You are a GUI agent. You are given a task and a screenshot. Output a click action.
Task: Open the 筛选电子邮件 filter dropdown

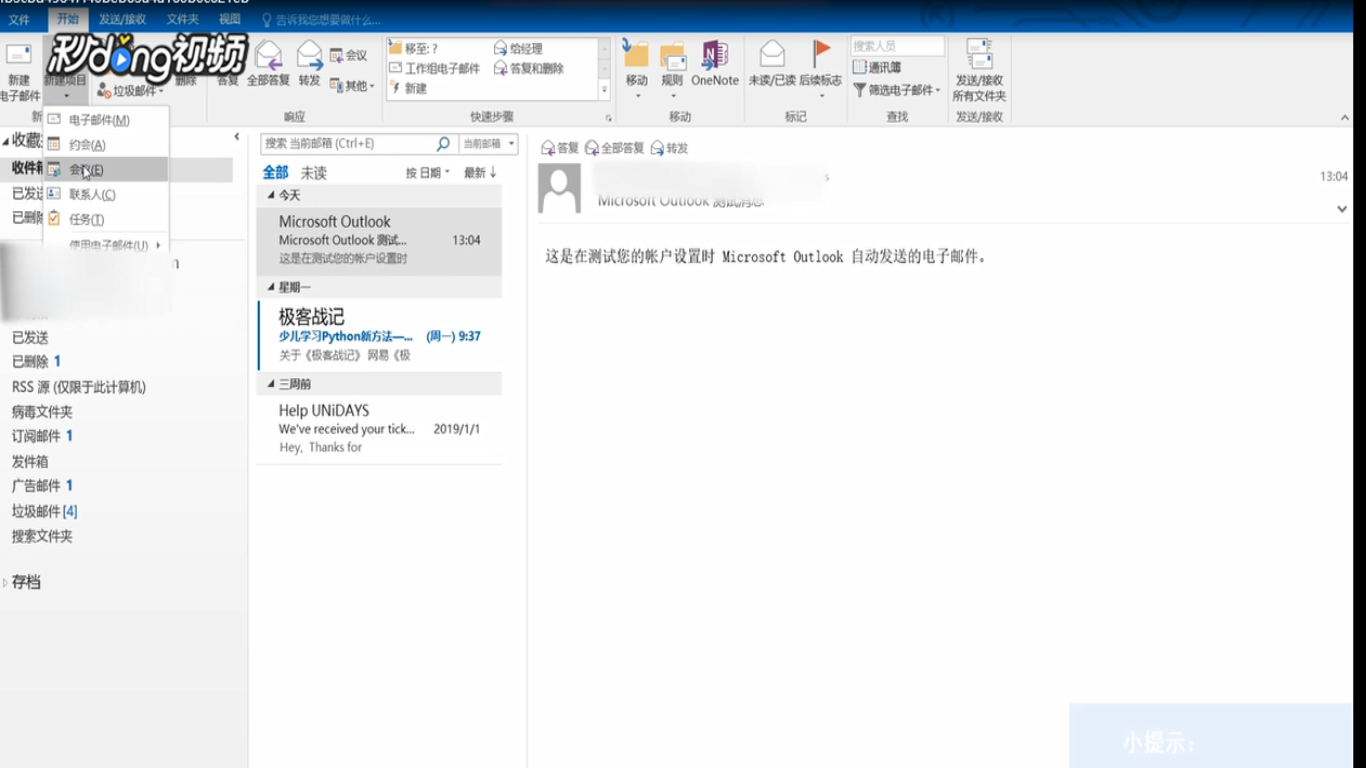point(897,90)
